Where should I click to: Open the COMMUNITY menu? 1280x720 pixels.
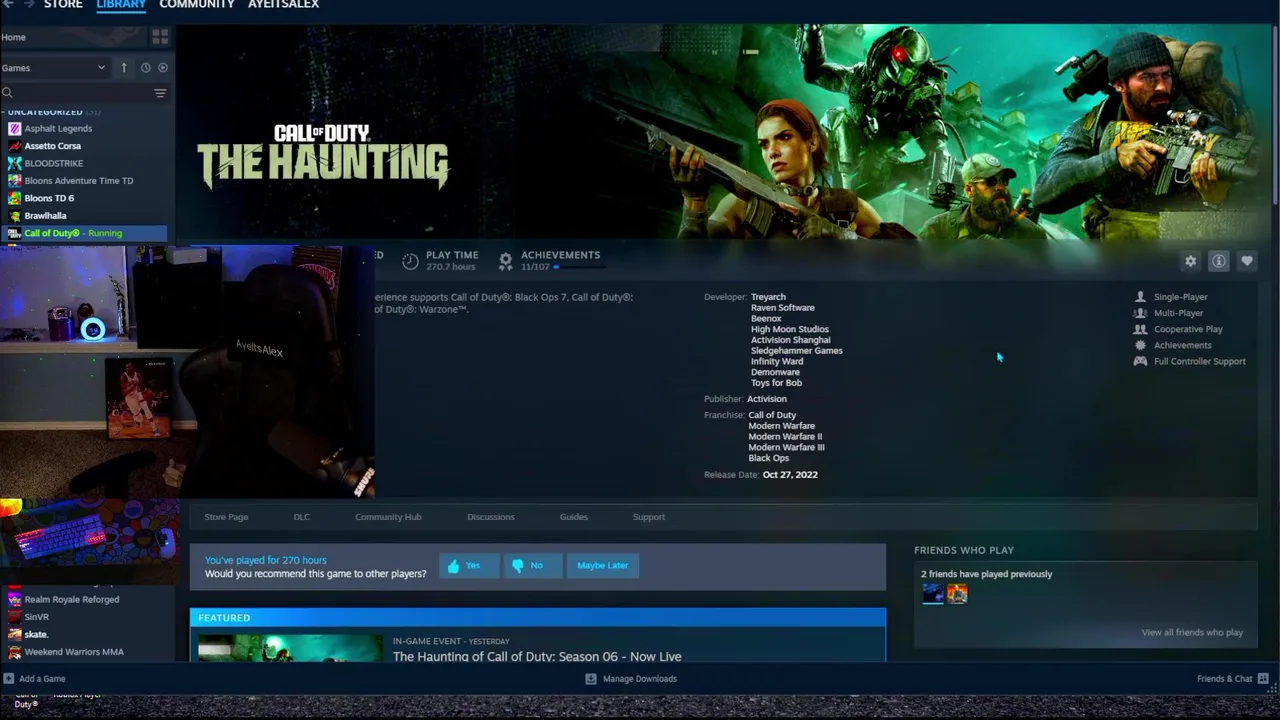(197, 5)
